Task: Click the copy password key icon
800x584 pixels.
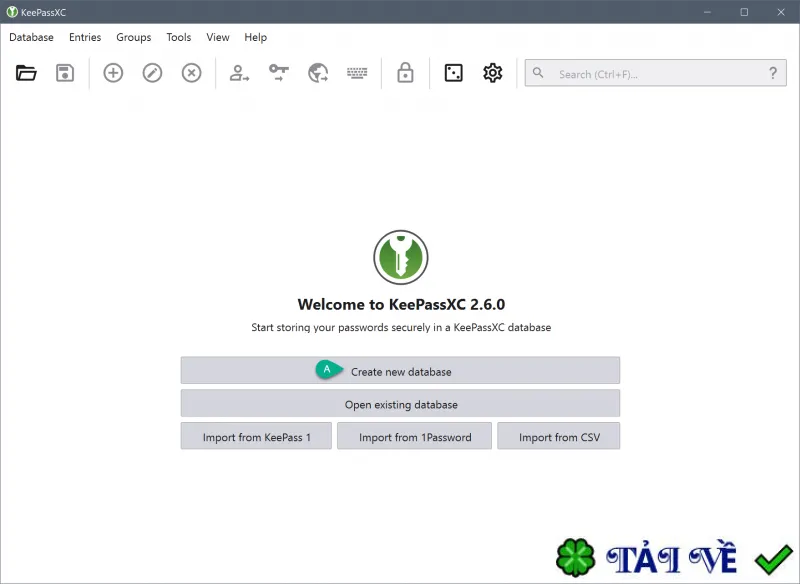Action: pos(279,73)
